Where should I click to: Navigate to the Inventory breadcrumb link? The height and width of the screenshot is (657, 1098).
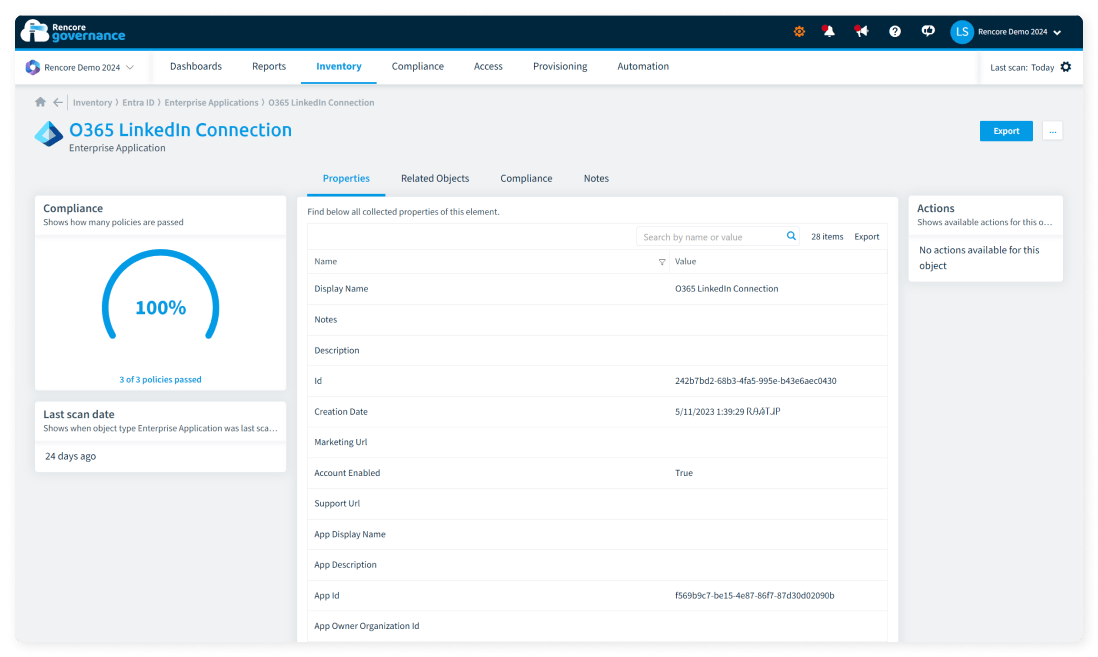click(92, 103)
